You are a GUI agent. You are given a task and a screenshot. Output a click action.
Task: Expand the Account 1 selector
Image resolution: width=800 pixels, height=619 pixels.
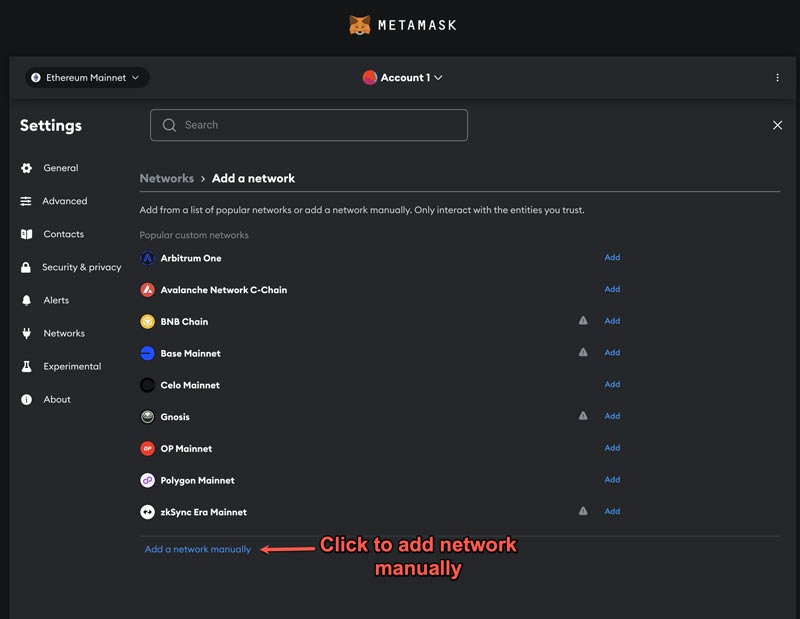click(x=403, y=78)
